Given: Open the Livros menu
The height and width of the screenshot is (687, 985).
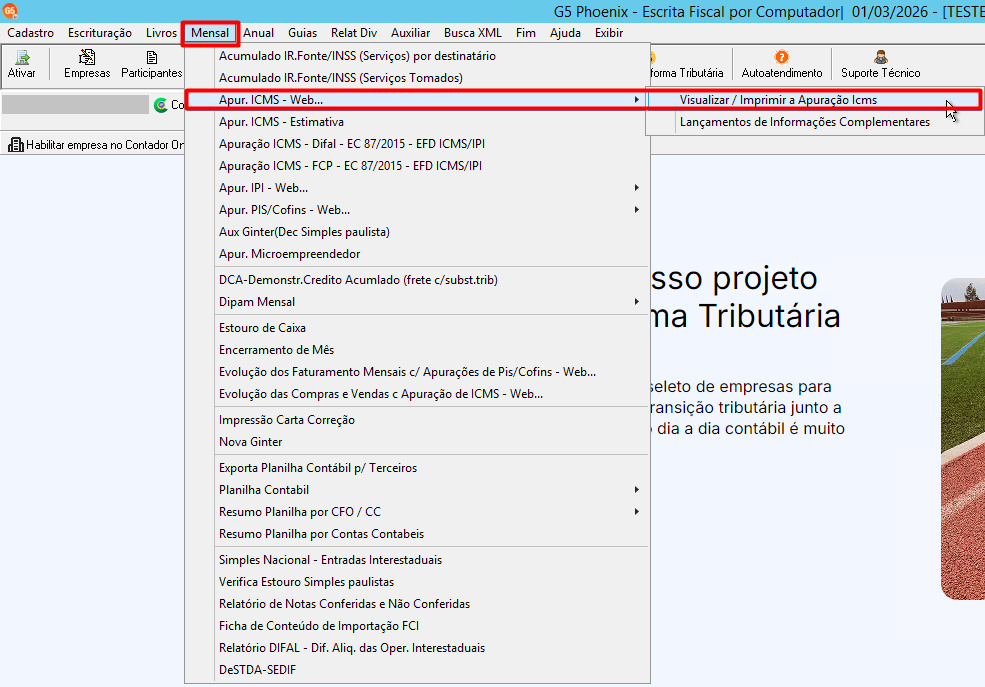Looking at the screenshot, I should [161, 33].
